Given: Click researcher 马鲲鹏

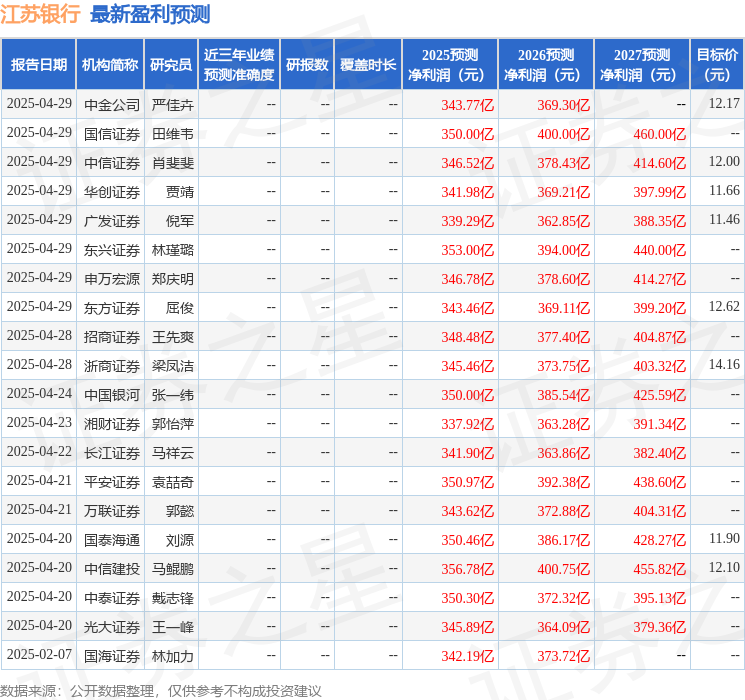Looking at the screenshot, I should pyautogui.click(x=173, y=569).
